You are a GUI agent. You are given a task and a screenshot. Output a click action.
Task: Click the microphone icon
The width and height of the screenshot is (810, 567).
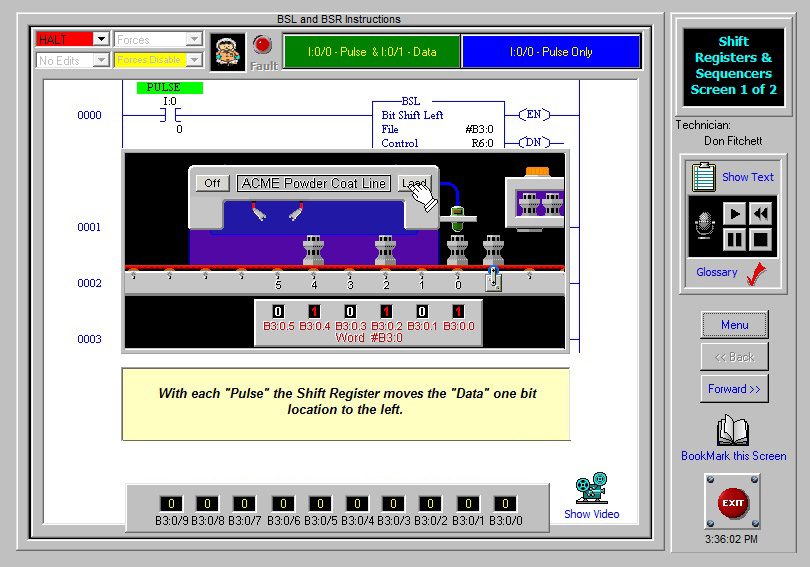(703, 226)
